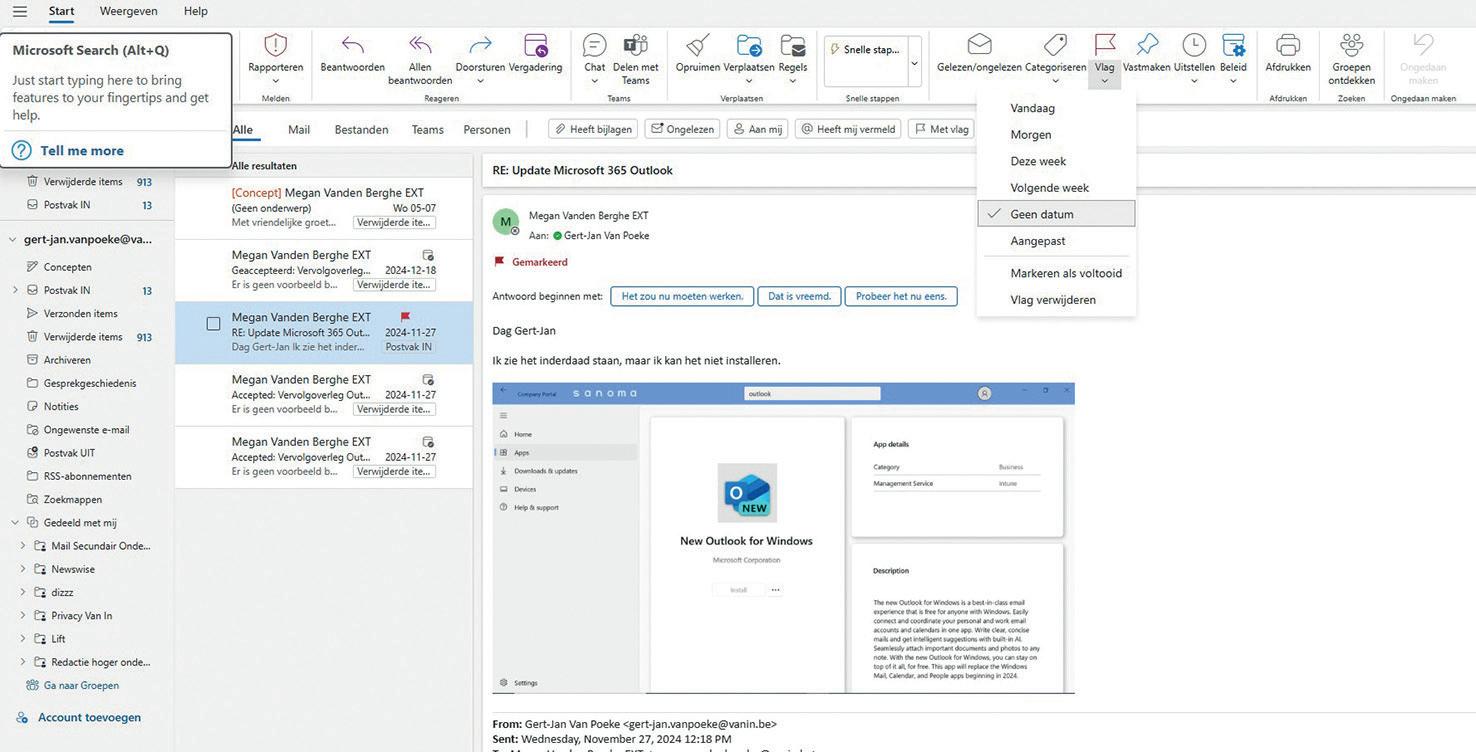Select the checked Geen datum option

1056,214
